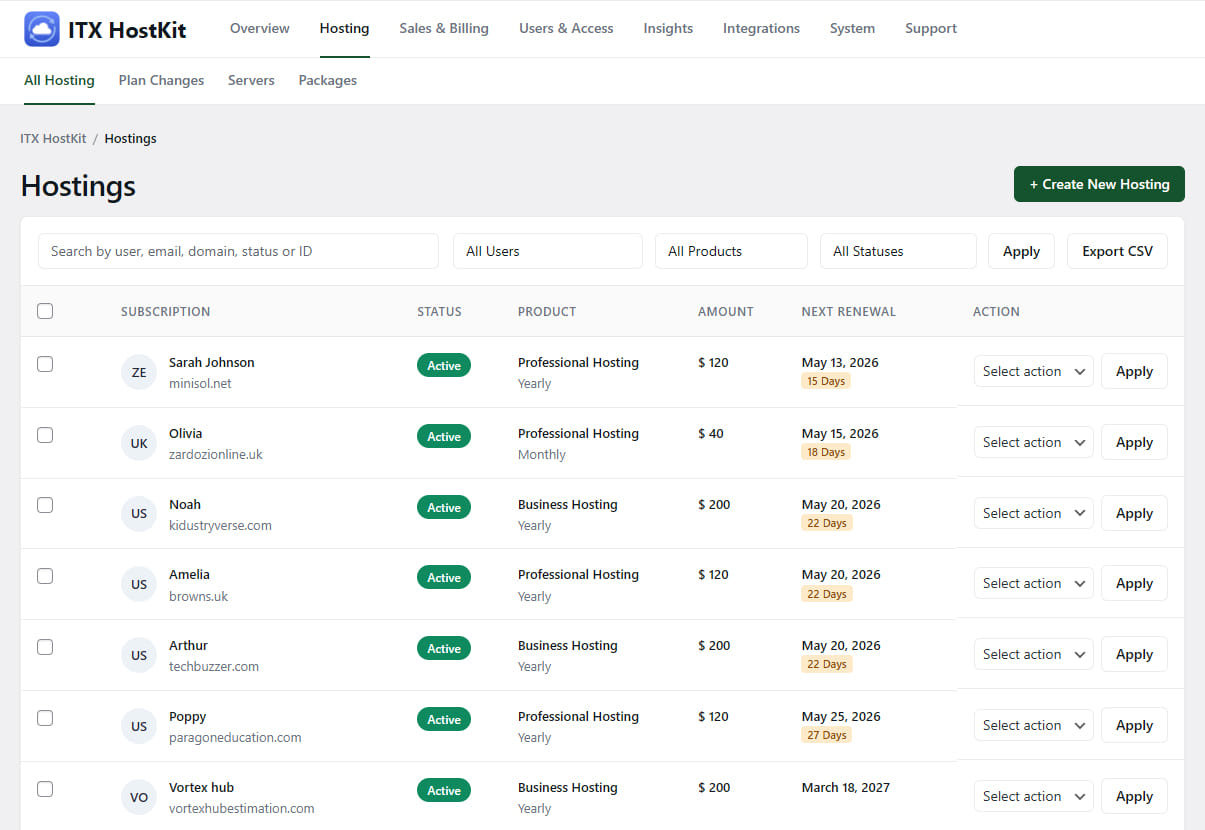Switch to the Packages tab
1205x830 pixels.
point(327,80)
